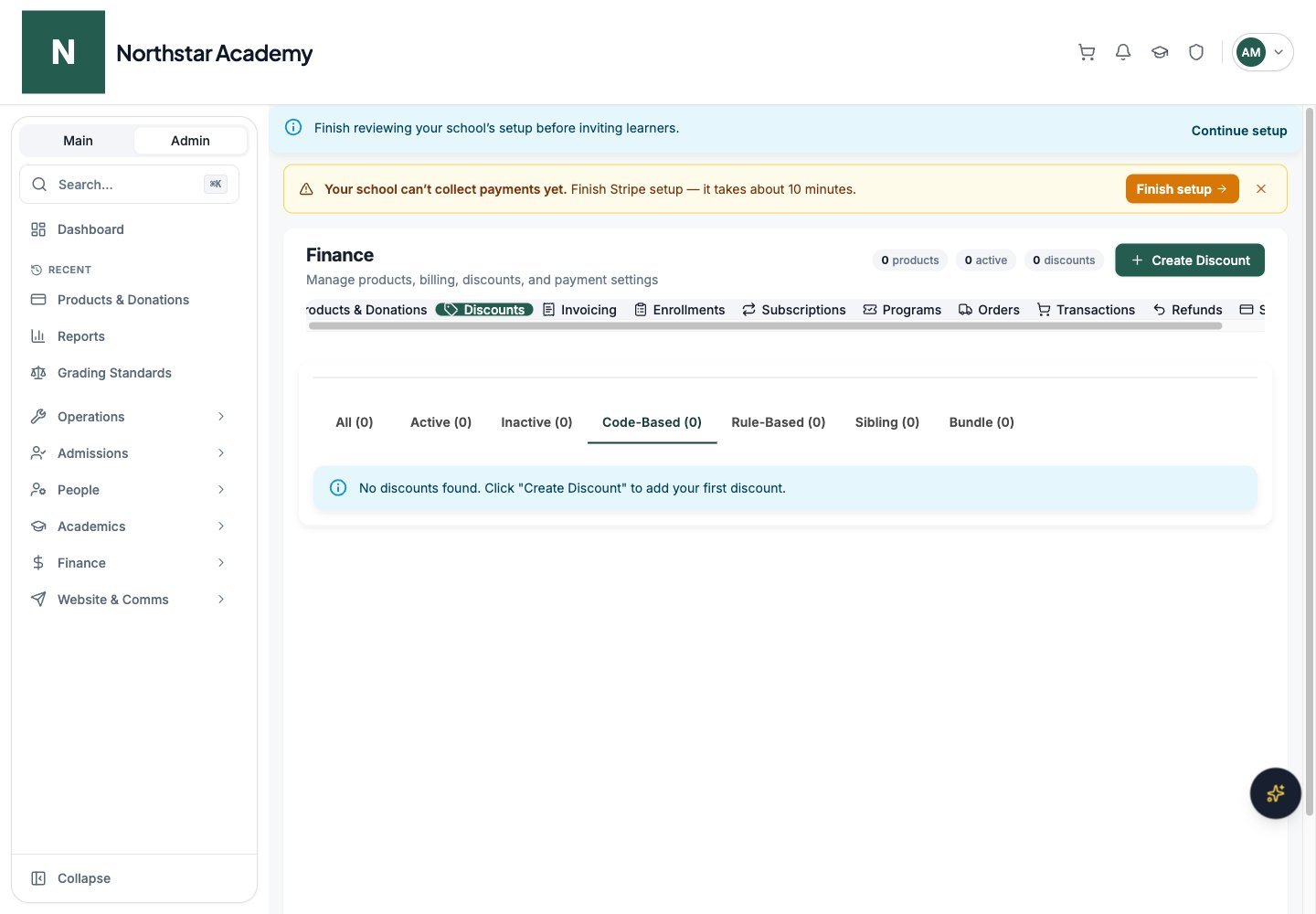1316x914 pixels.
Task: Select the Programs finance tab
Action: [x=902, y=310]
